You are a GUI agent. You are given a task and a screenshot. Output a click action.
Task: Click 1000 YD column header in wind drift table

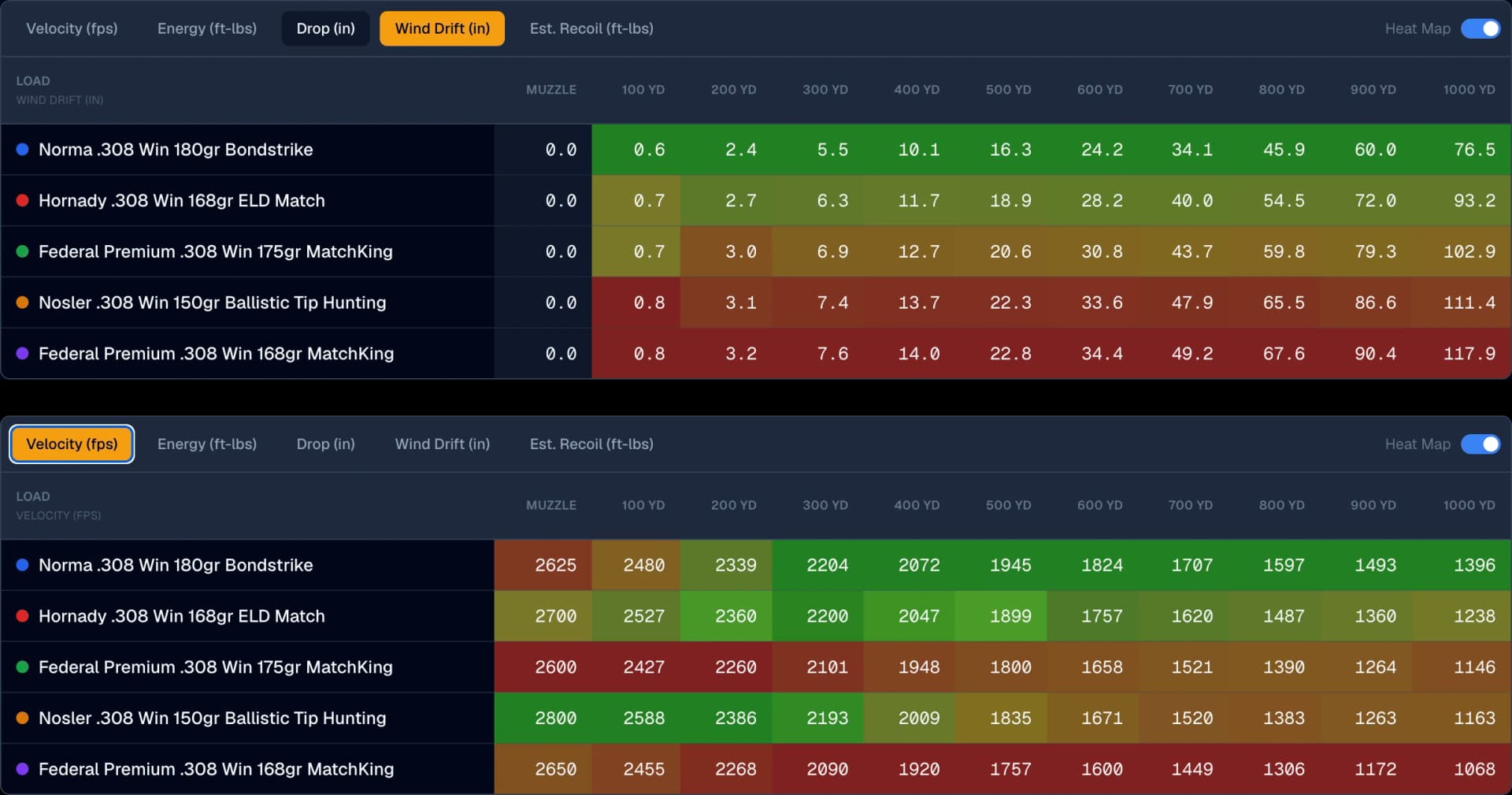click(1469, 90)
